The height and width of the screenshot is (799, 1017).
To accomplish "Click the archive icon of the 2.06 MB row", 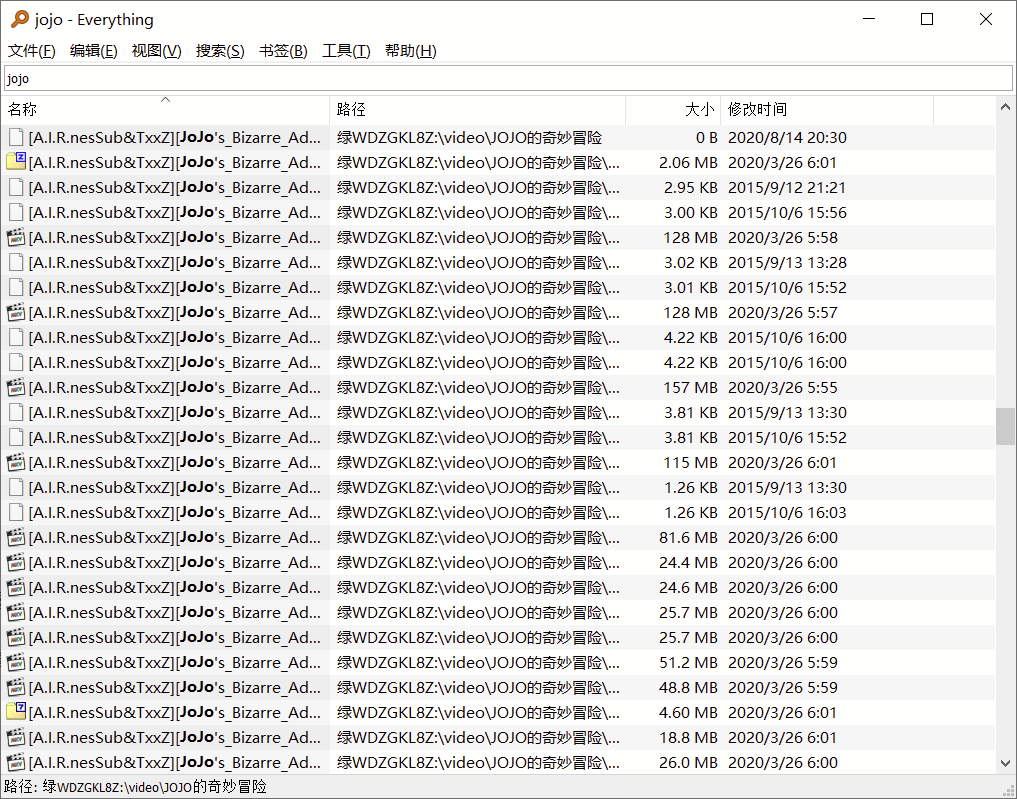I will (x=16, y=162).
